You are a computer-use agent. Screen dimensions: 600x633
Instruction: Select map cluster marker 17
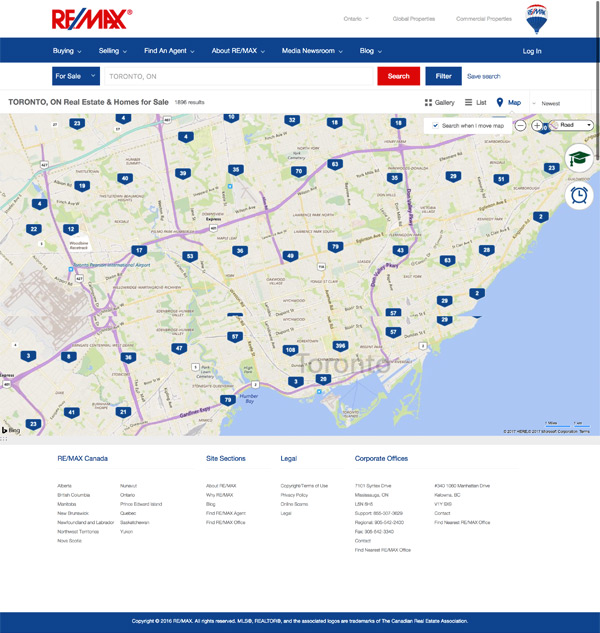[x=139, y=251]
